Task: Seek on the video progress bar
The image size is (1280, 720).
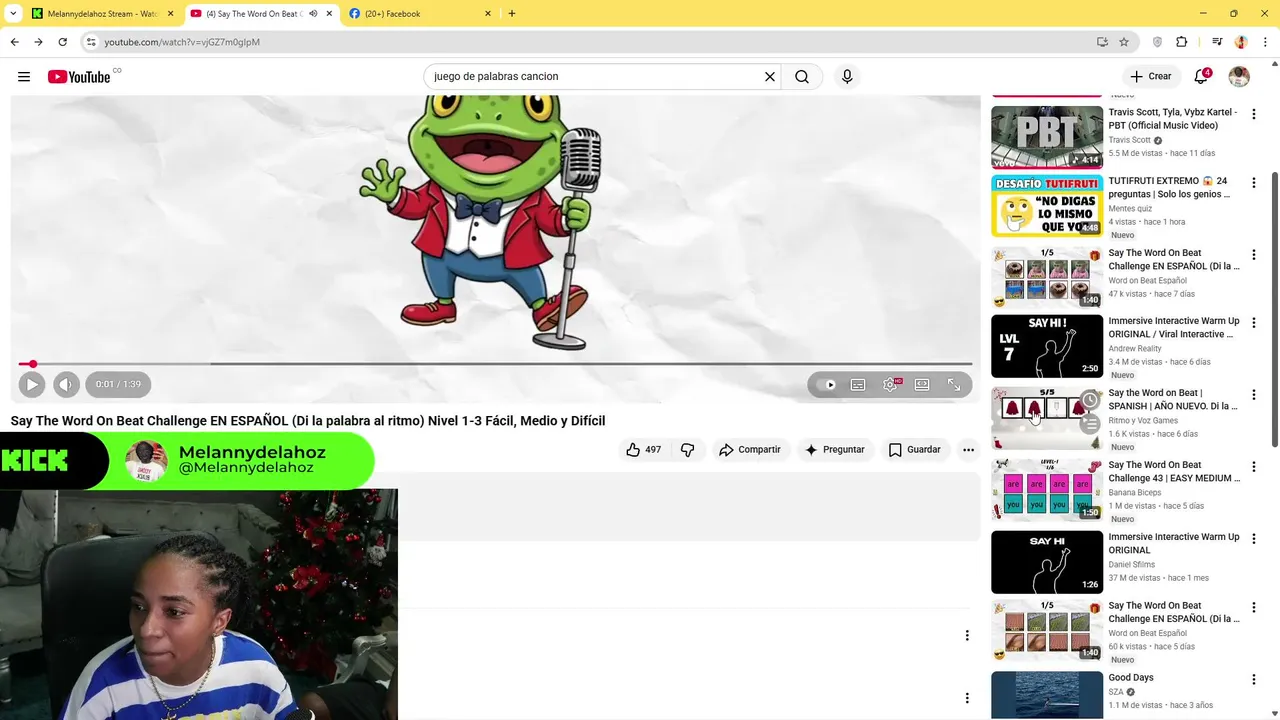Action: 495,364
